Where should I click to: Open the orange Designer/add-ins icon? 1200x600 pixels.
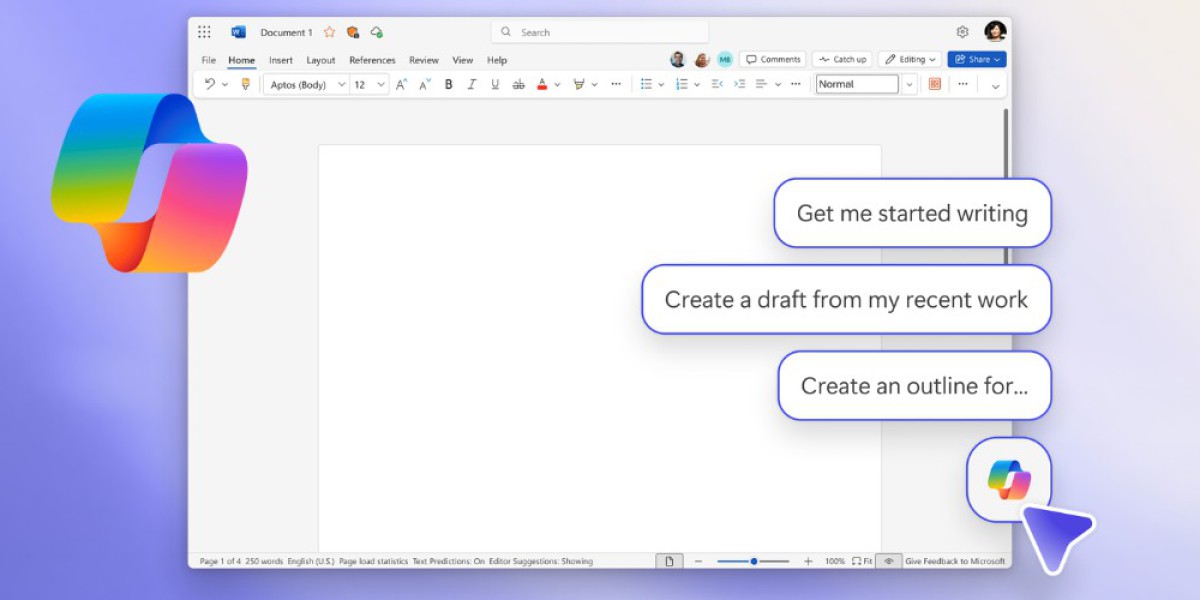pyautogui.click(x=935, y=85)
